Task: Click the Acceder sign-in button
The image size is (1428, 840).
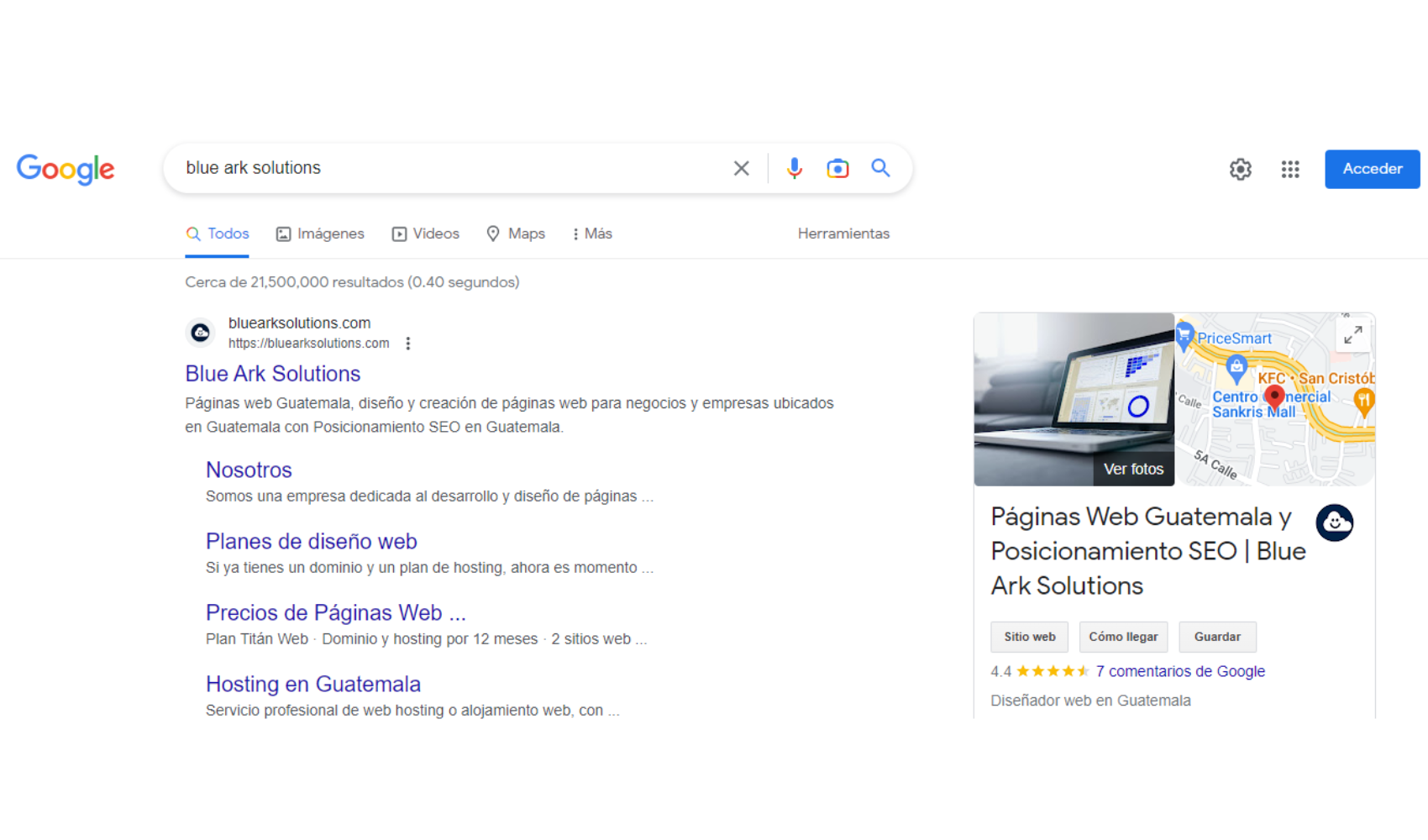Action: [x=1372, y=169]
